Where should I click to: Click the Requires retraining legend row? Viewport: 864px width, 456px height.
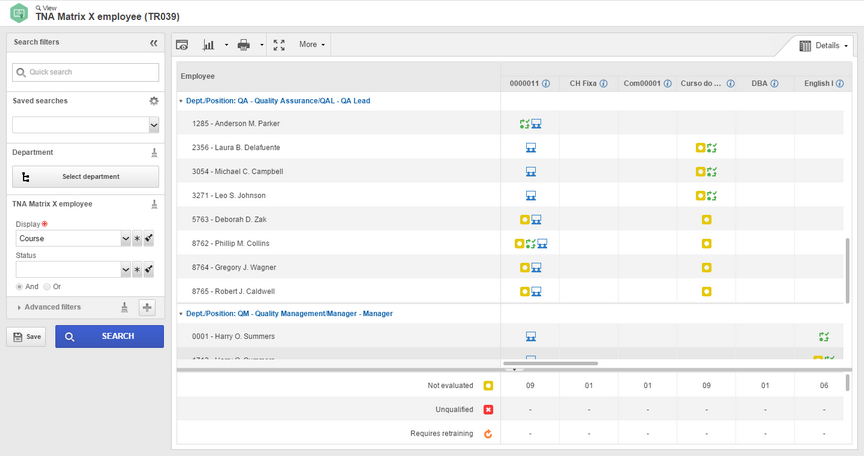coord(510,433)
